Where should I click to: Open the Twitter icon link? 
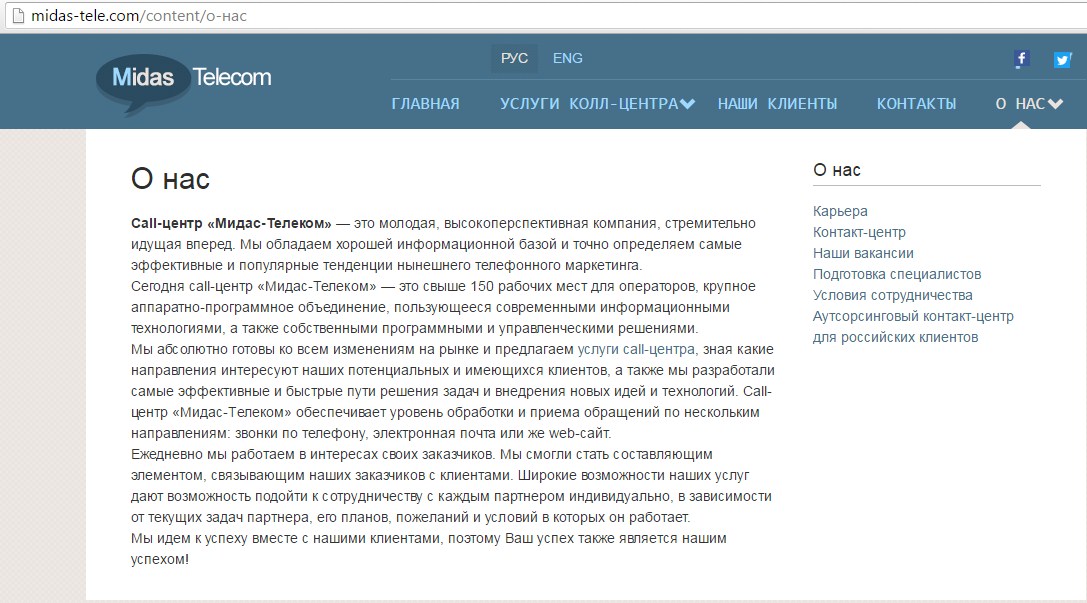tap(1062, 59)
